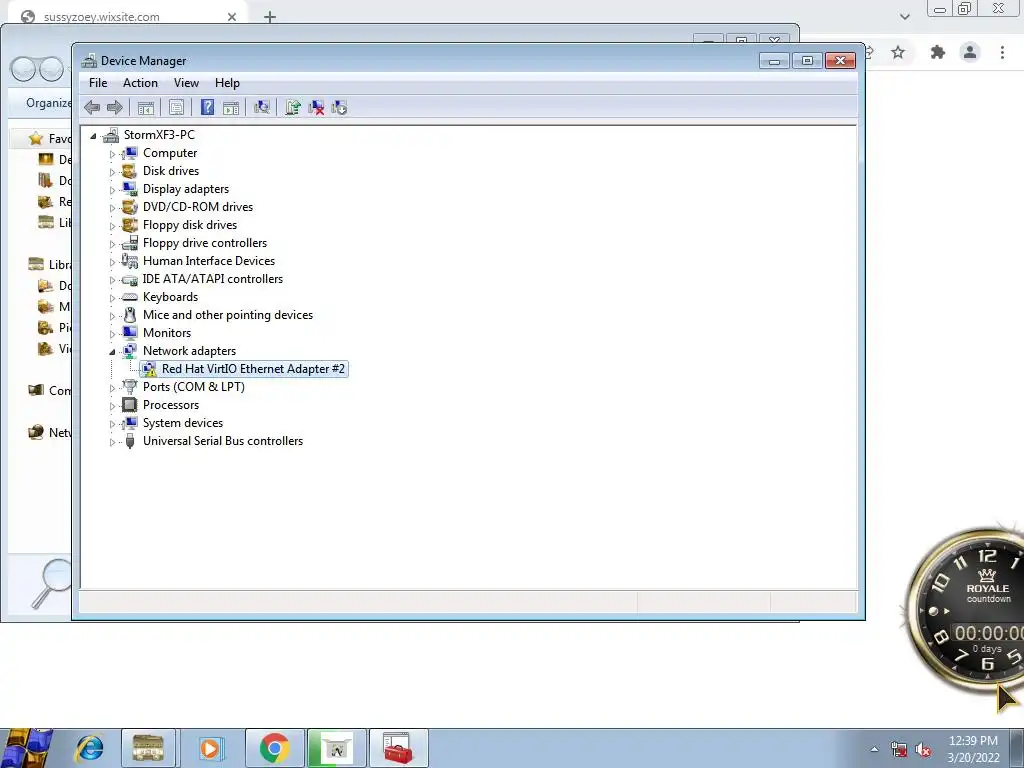The image size is (1024, 768).
Task: Click the network tray icon
Action: pos(899,750)
